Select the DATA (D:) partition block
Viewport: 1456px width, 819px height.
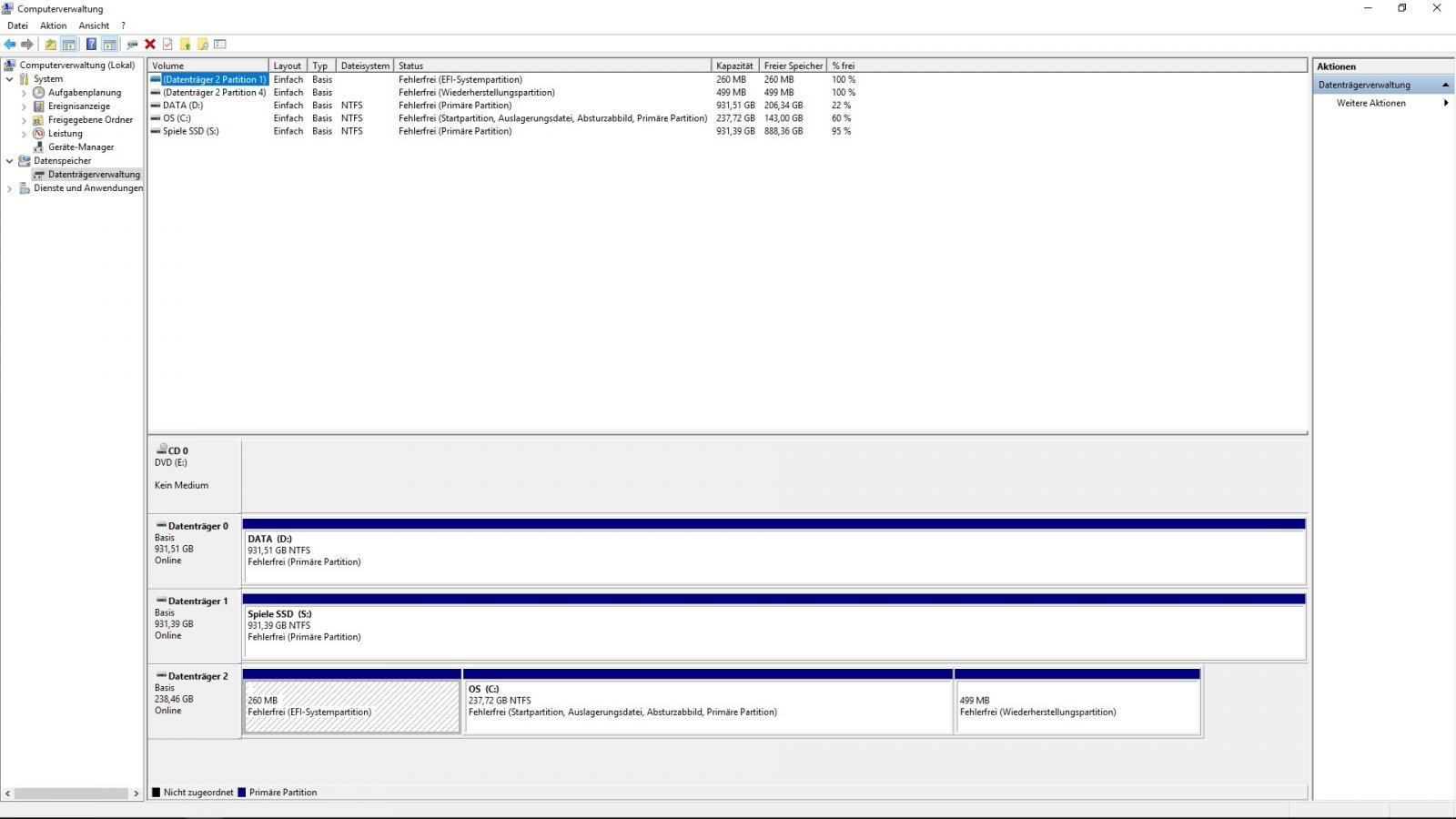pos(774,552)
